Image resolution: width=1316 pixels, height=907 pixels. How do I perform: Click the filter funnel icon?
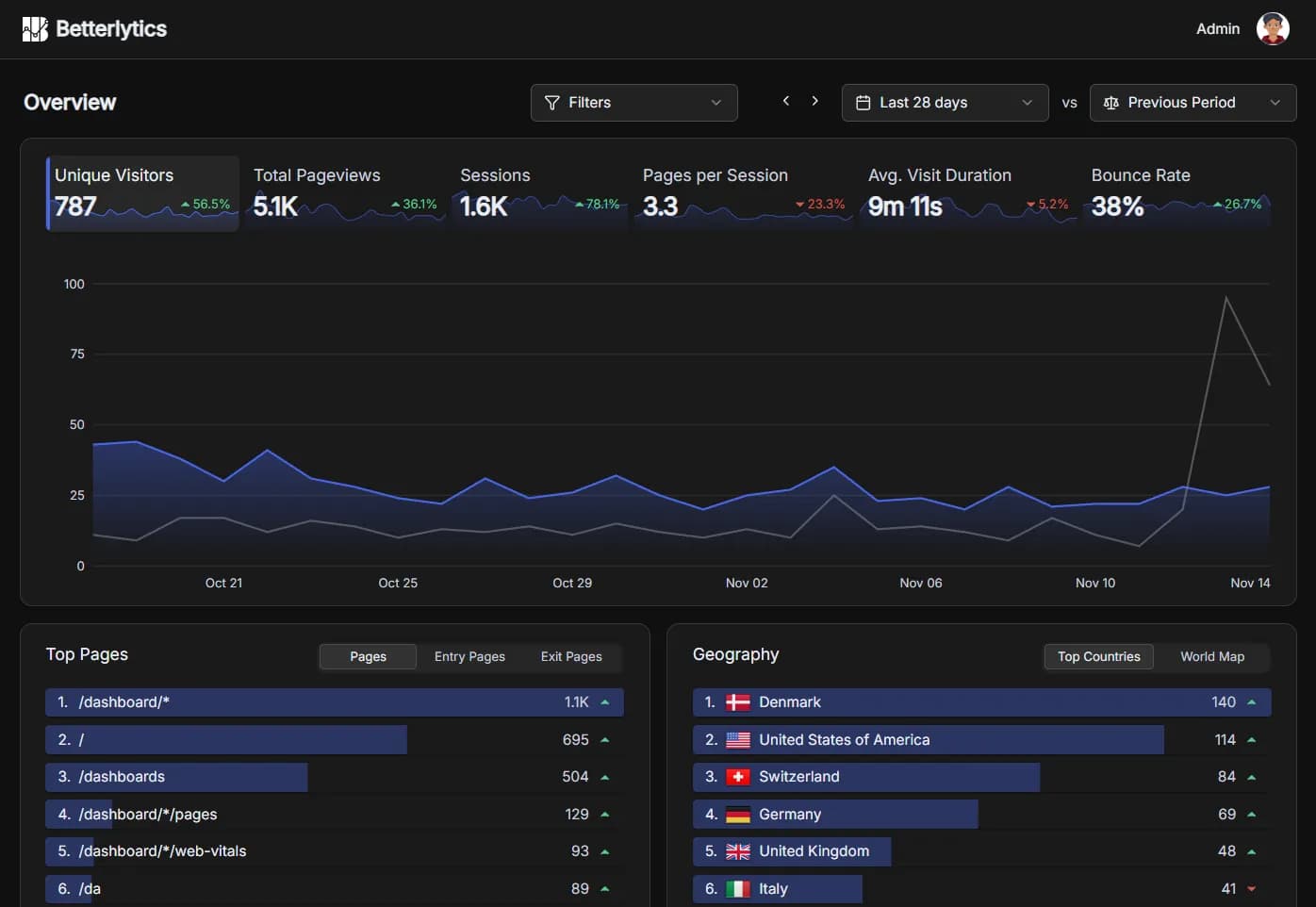[553, 102]
